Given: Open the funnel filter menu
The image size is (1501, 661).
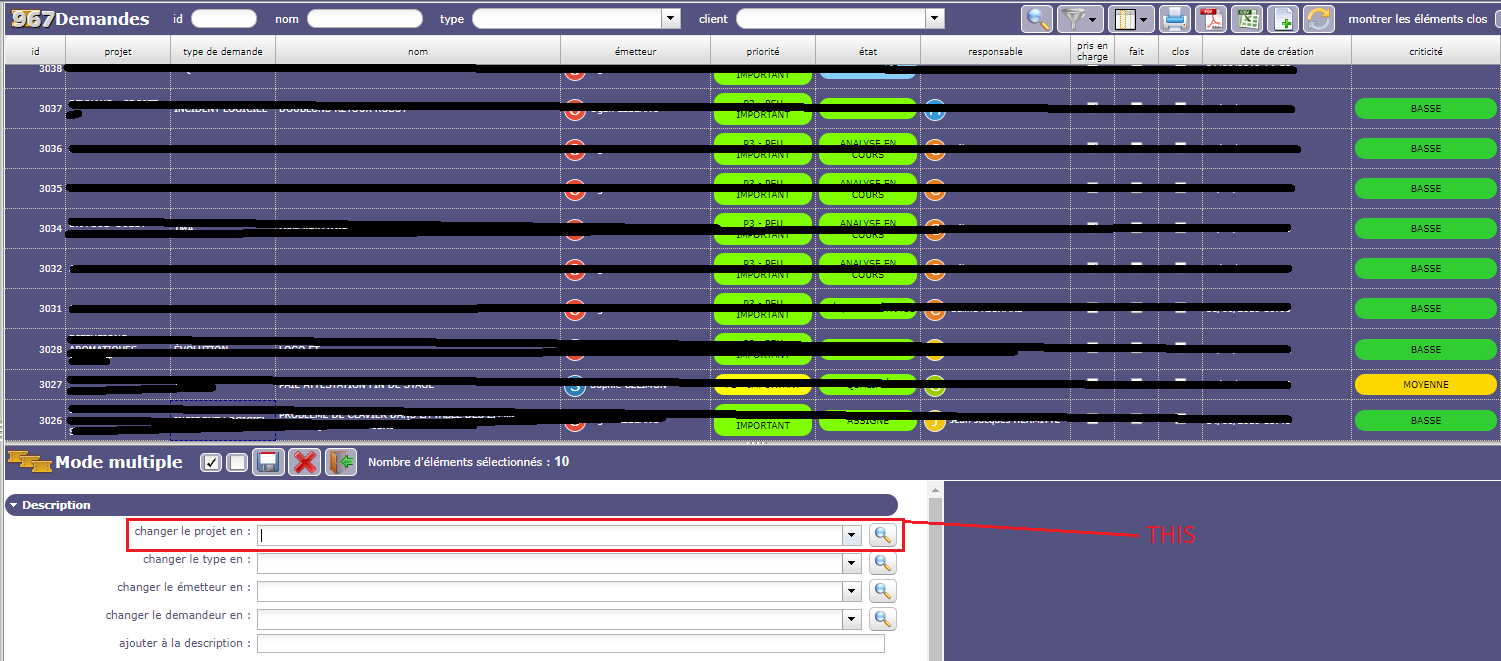Looking at the screenshot, I should click(x=1079, y=19).
